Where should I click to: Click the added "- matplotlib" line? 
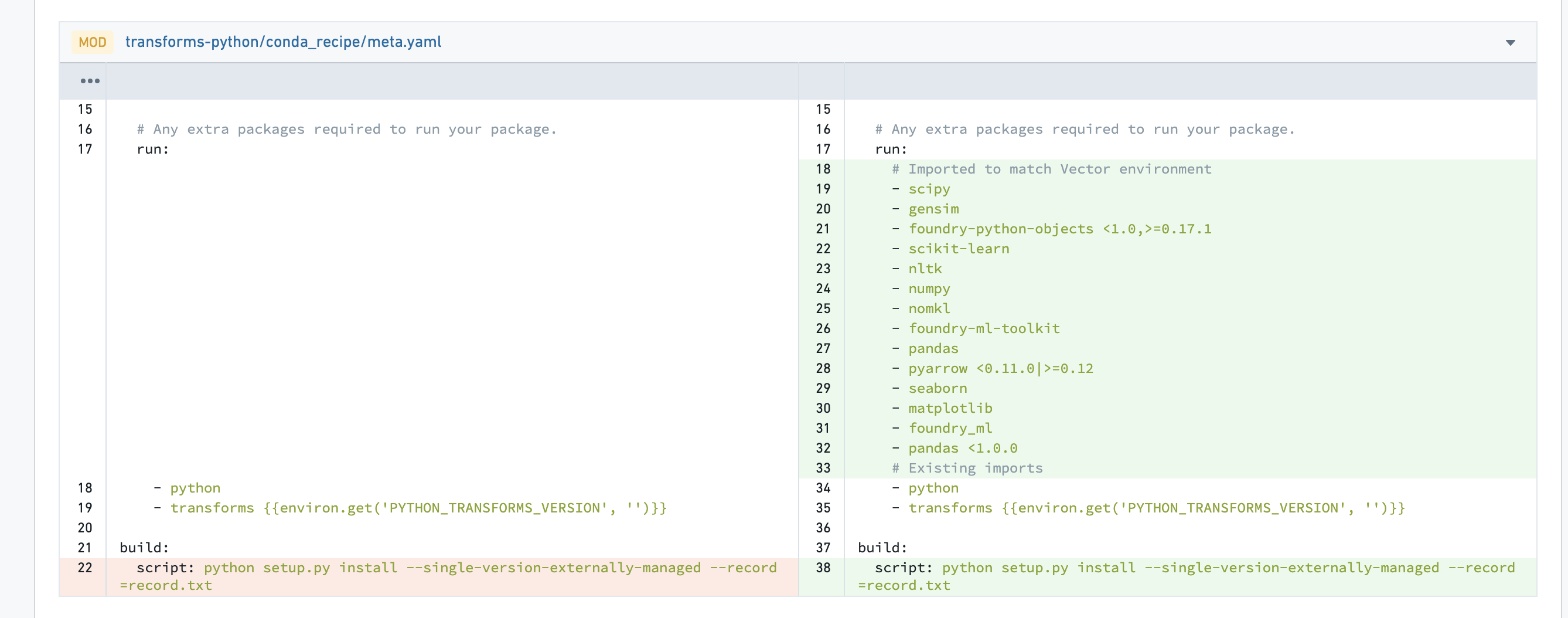point(942,408)
